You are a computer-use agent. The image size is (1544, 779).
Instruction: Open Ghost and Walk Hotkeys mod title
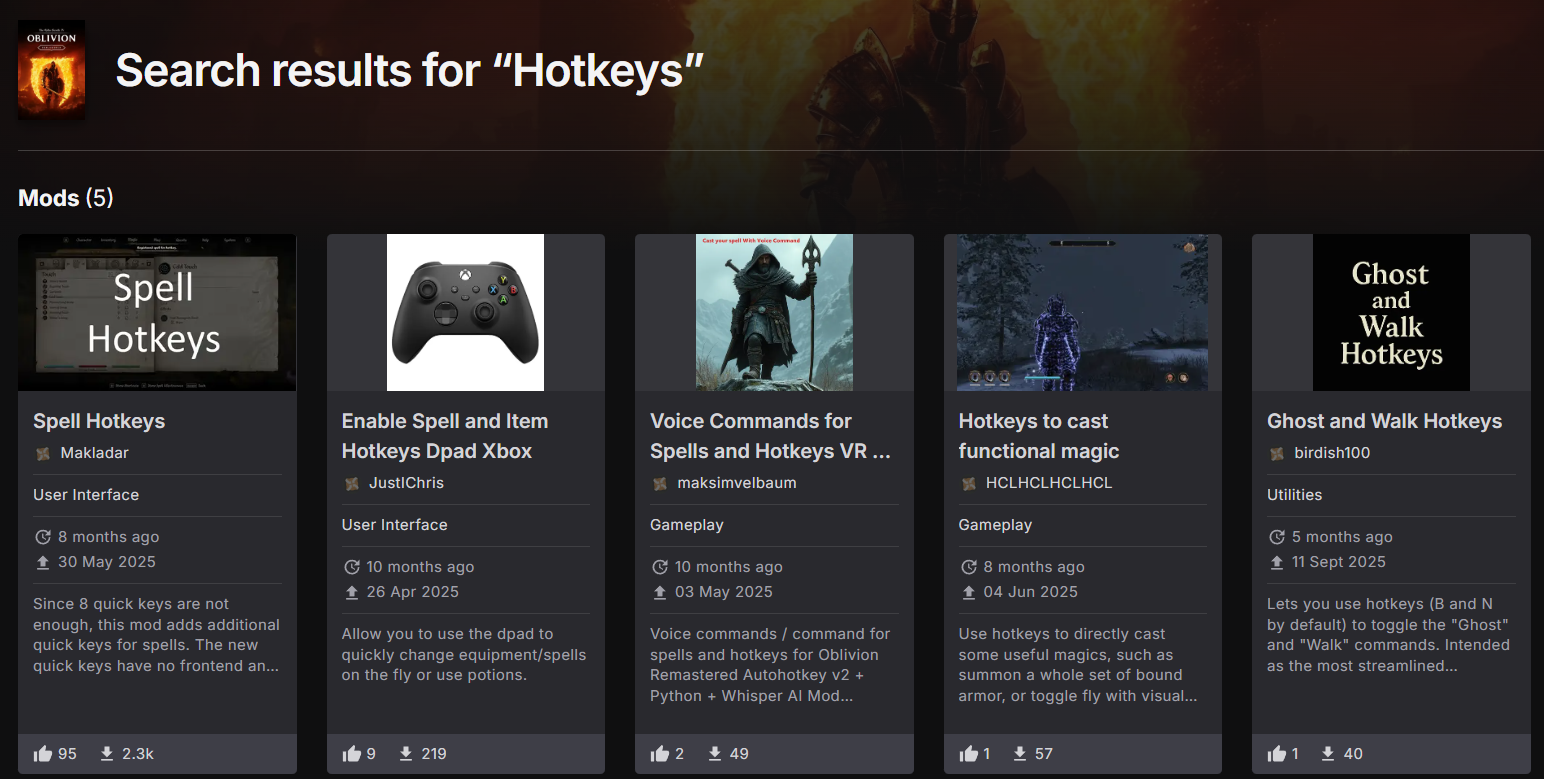(1384, 421)
